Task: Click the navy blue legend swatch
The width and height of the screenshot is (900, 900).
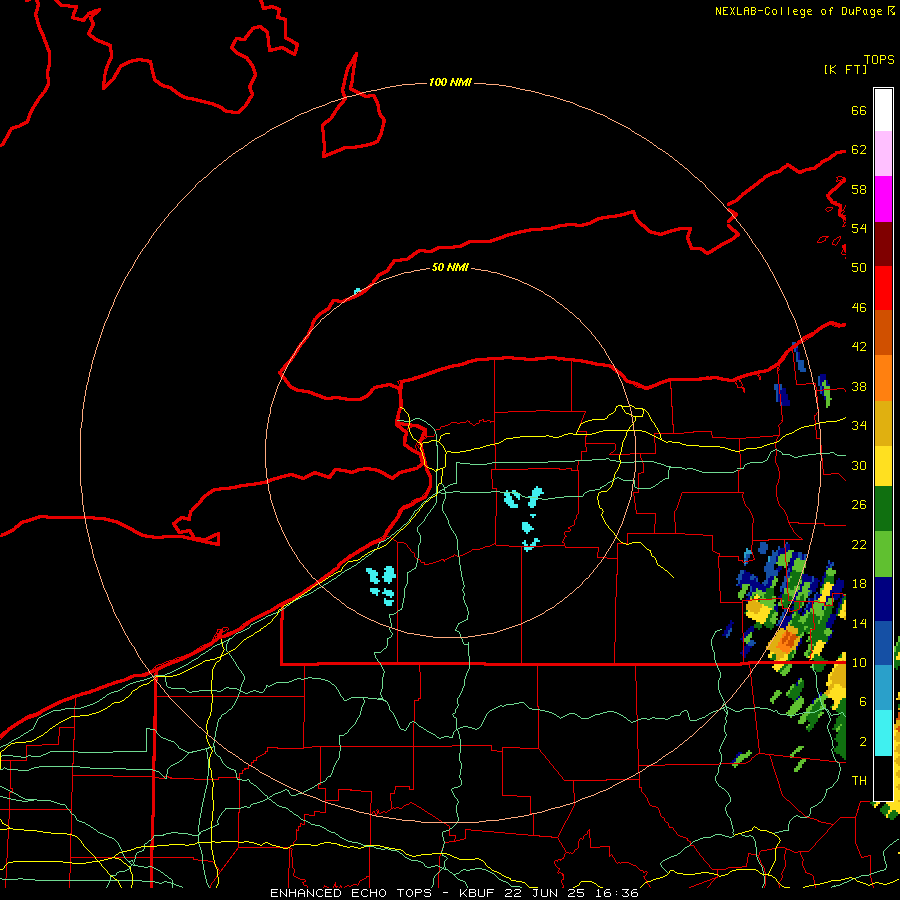Action: click(883, 599)
